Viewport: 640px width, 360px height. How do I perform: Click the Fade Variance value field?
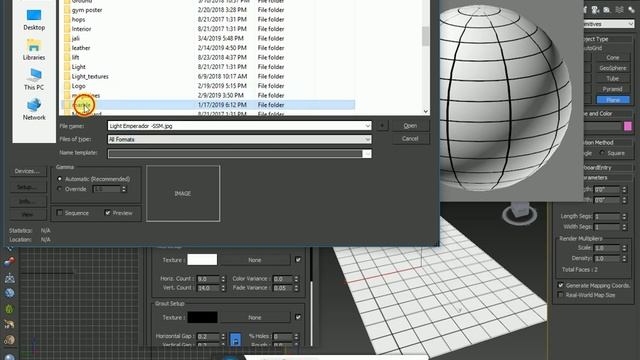pyautogui.click(x=282, y=288)
